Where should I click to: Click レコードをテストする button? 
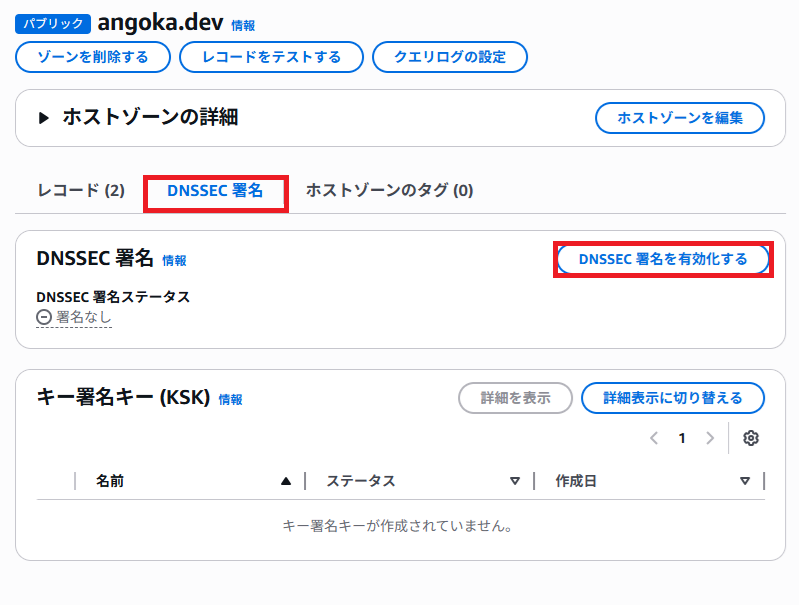(x=271, y=57)
